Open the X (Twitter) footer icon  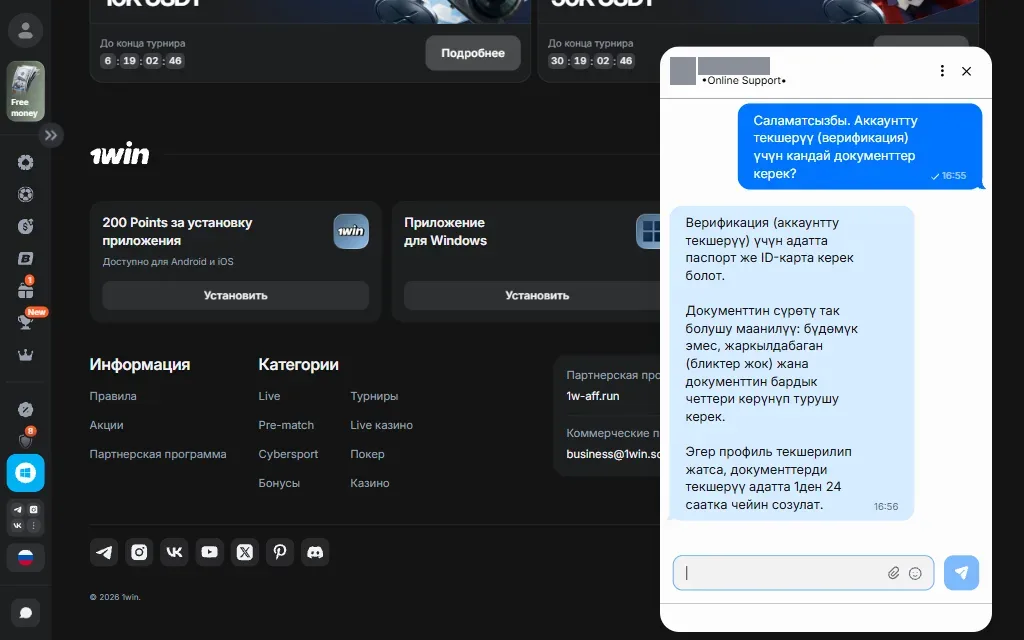[x=245, y=552]
